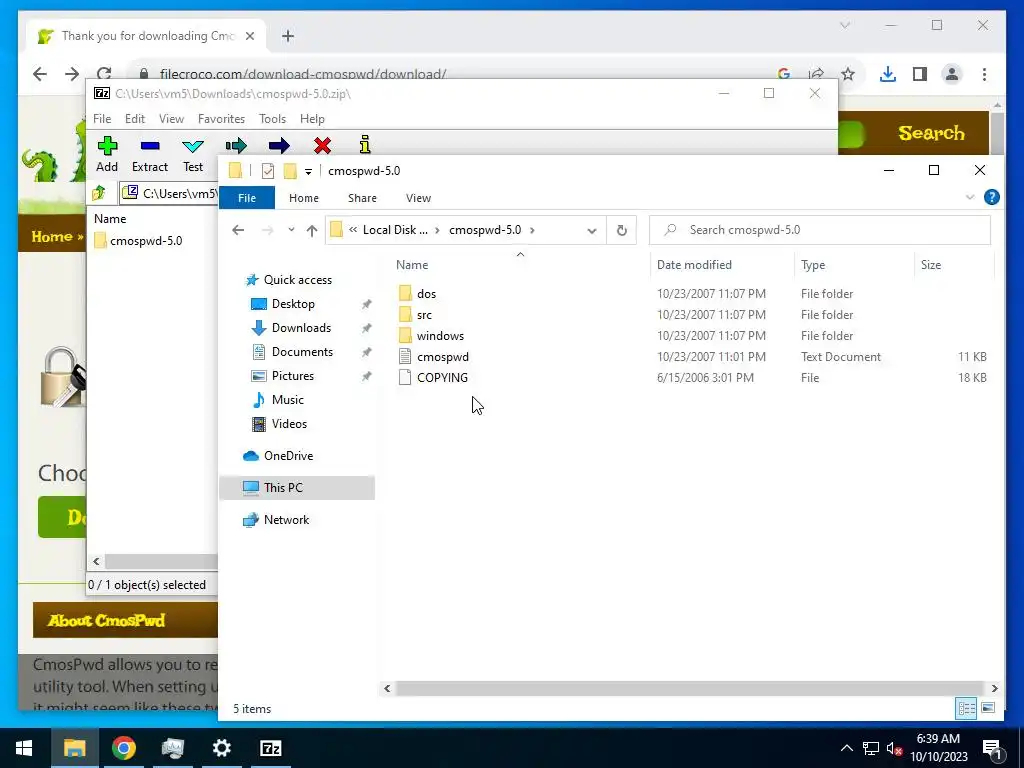The width and height of the screenshot is (1024, 768).
Task: Click the Chrome address bar URL
Action: pyautogui.click(x=303, y=74)
